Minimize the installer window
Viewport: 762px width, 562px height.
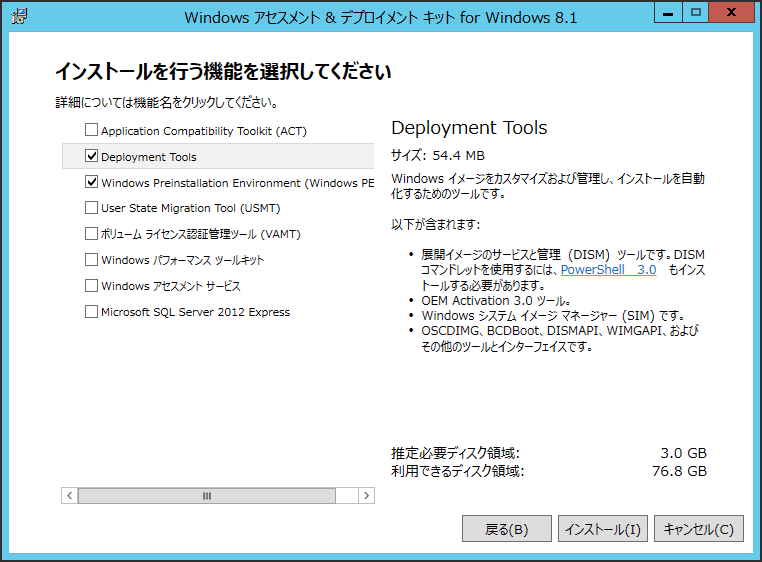[x=668, y=13]
